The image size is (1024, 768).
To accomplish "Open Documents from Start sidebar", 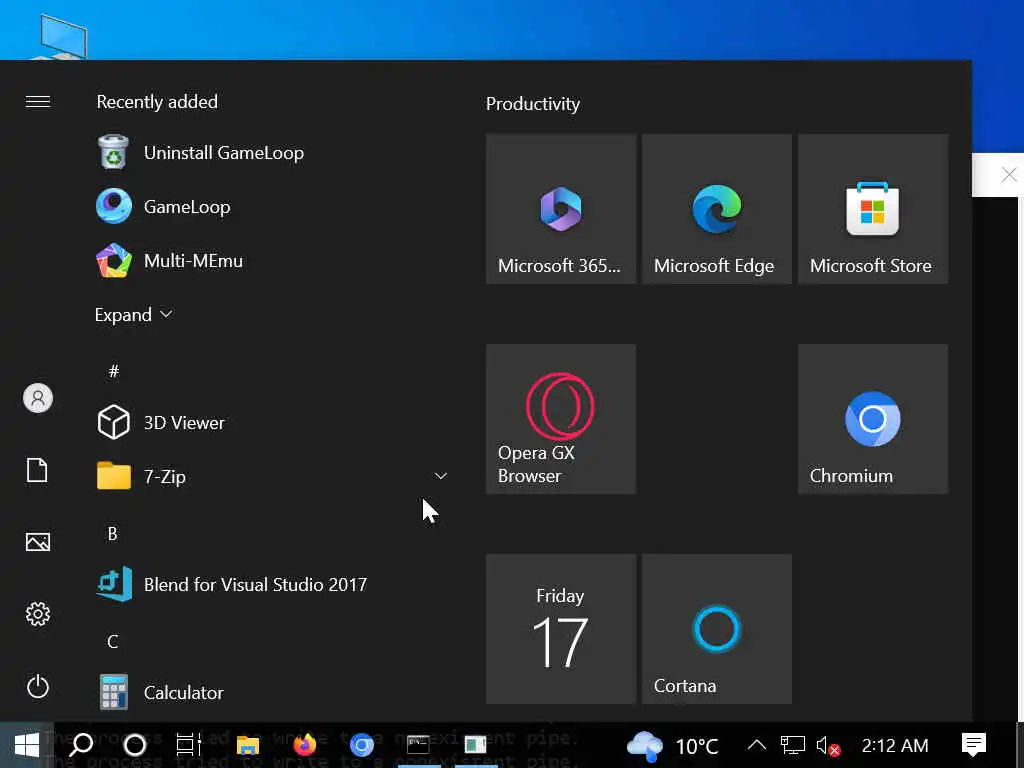I will point(37,470).
